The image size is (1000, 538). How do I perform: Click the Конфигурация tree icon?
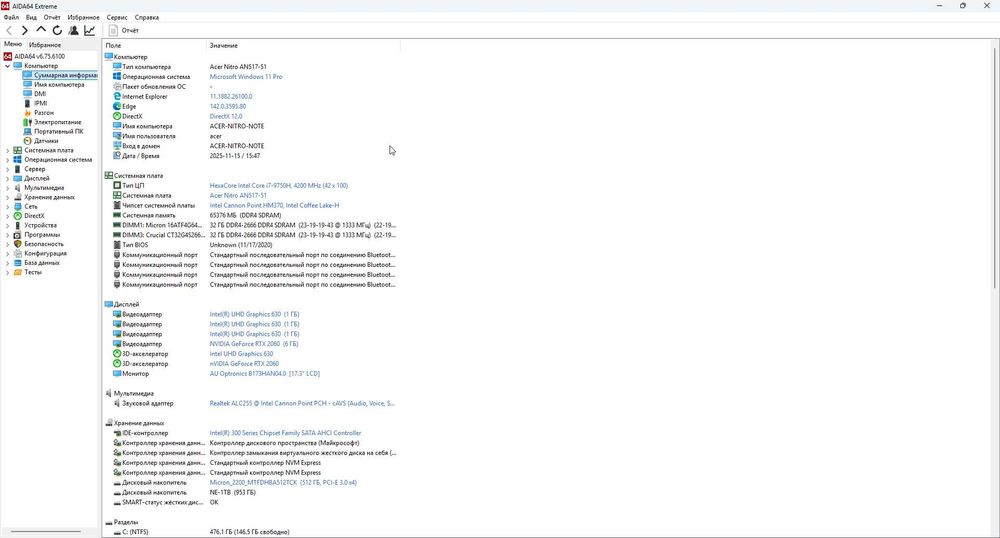tap(18, 253)
